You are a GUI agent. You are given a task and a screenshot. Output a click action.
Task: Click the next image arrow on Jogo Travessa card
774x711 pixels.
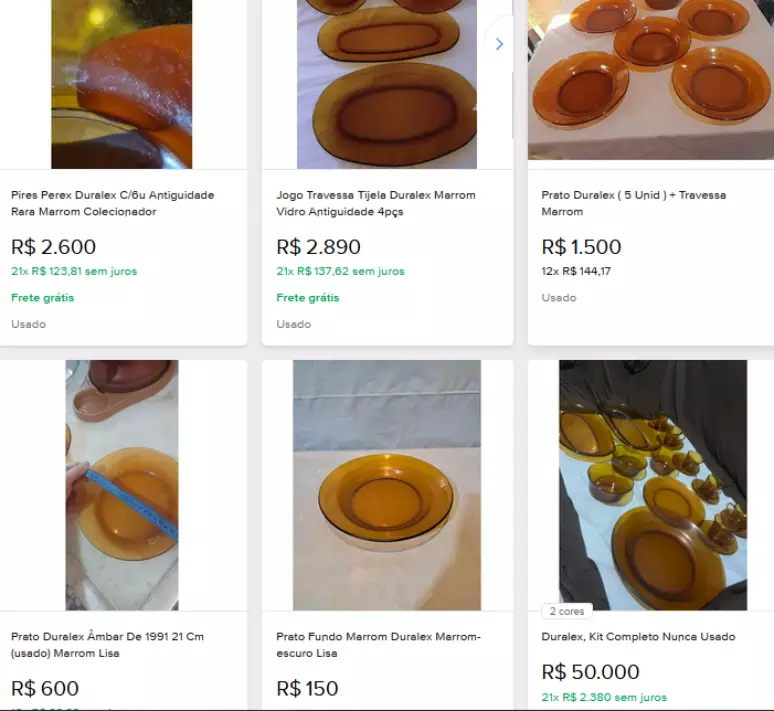(499, 44)
